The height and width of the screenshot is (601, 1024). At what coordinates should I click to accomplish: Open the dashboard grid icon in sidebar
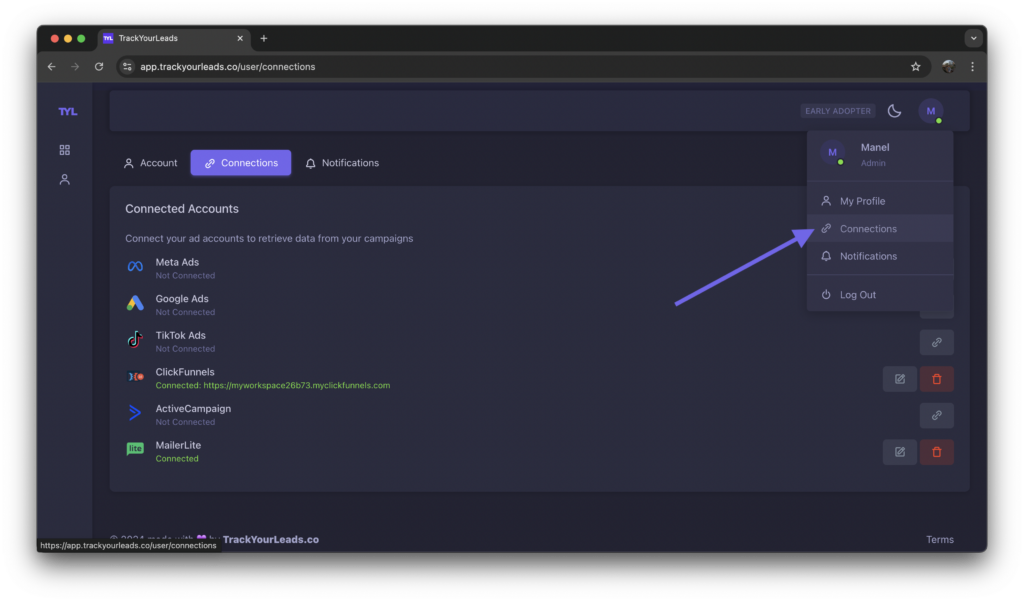[65, 150]
